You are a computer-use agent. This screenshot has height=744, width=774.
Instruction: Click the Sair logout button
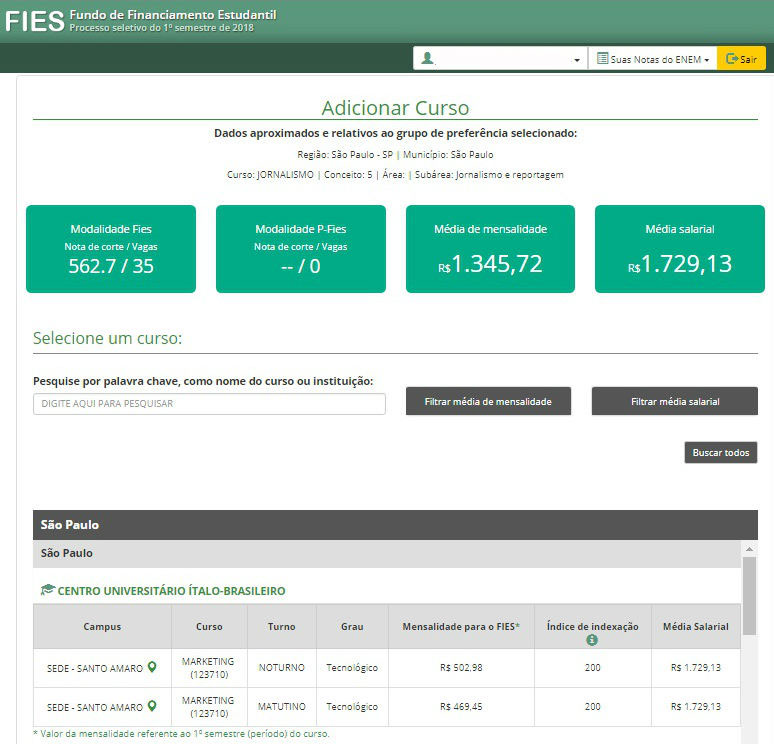[741, 59]
